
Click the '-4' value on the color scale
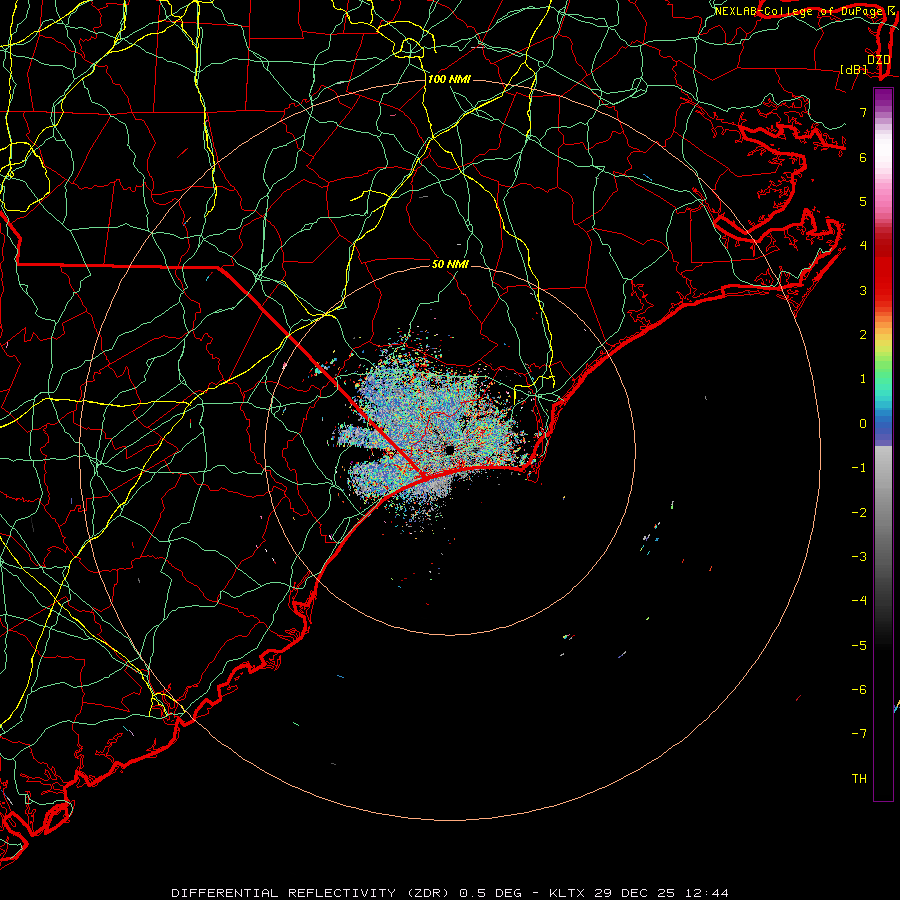coord(859,600)
